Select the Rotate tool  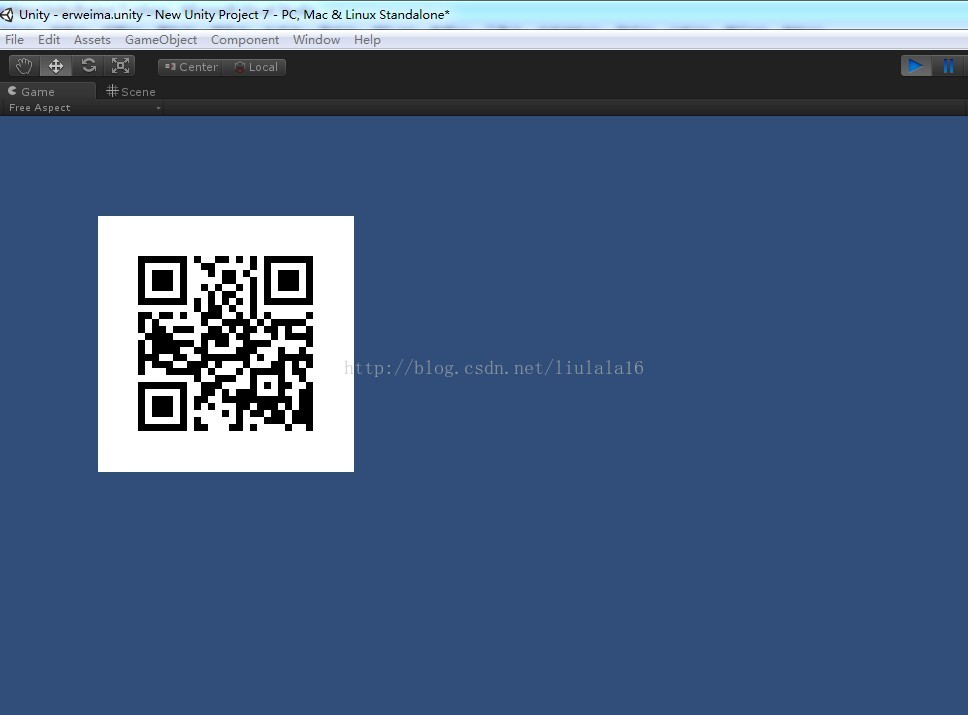[88, 66]
